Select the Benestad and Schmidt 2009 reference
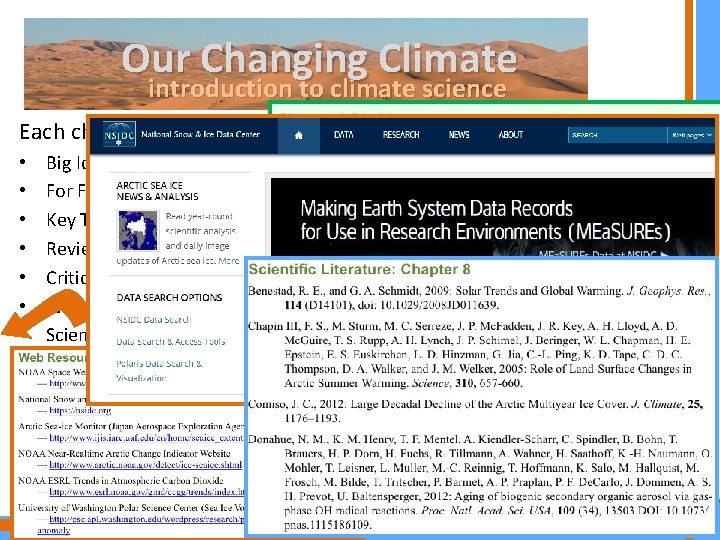The width and height of the screenshot is (720, 540). pyautogui.click(x=479, y=298)
